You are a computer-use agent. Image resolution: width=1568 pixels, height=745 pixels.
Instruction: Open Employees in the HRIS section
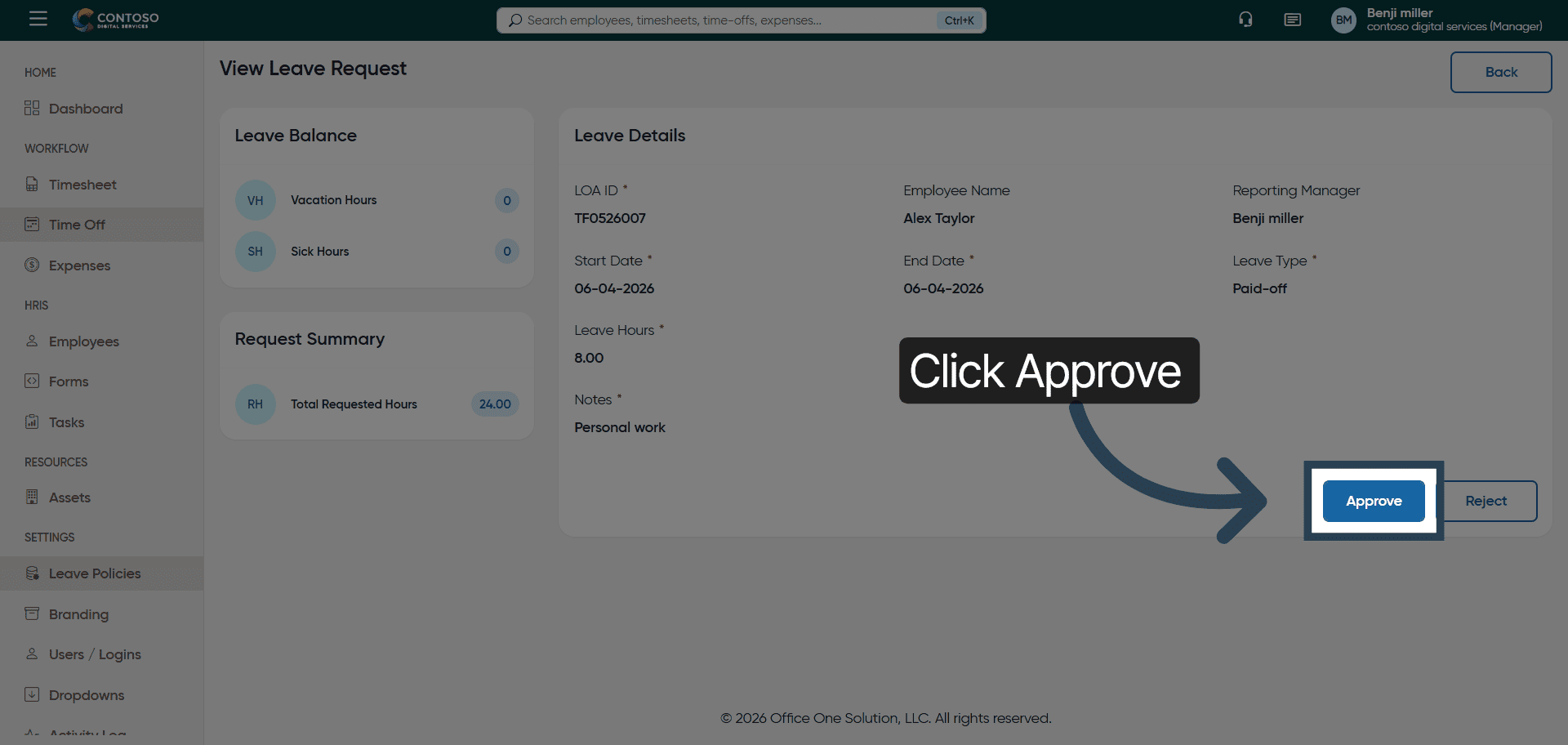83,341
